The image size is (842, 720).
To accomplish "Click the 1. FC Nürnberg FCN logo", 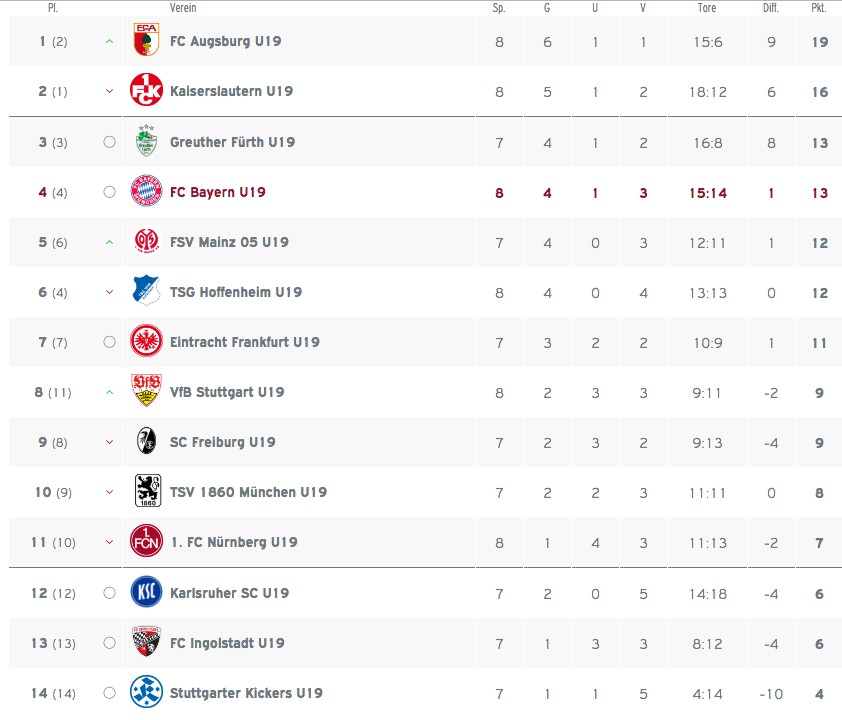I will coord(146,541).
